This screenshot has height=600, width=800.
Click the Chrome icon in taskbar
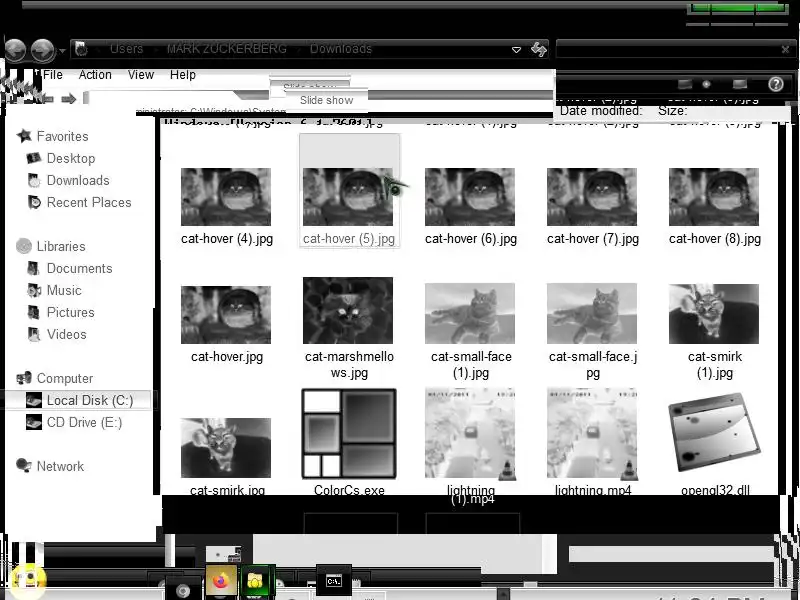pyautogui.click(x=183, y=591)
